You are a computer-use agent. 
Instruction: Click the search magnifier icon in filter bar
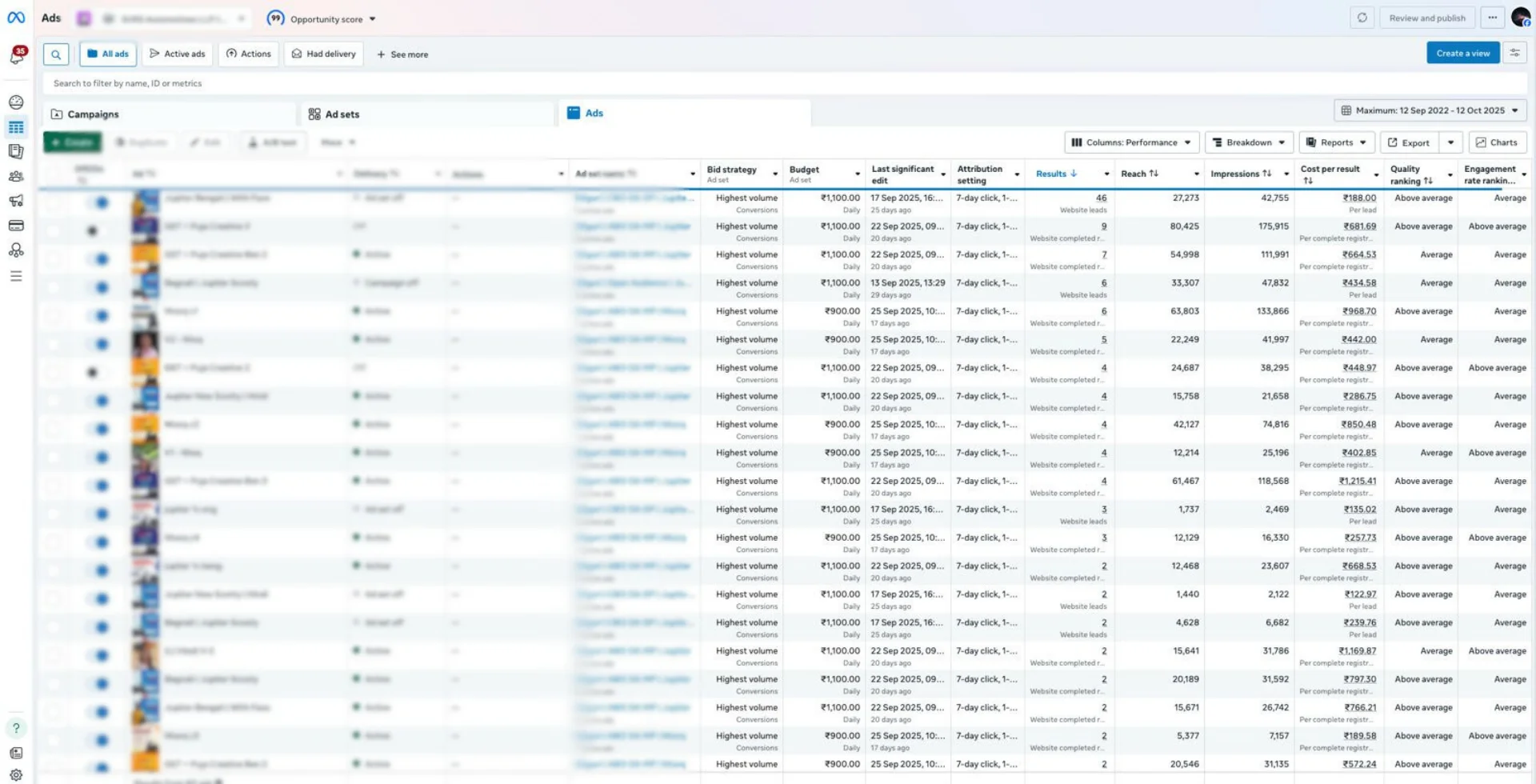click(x=56, y=54)
